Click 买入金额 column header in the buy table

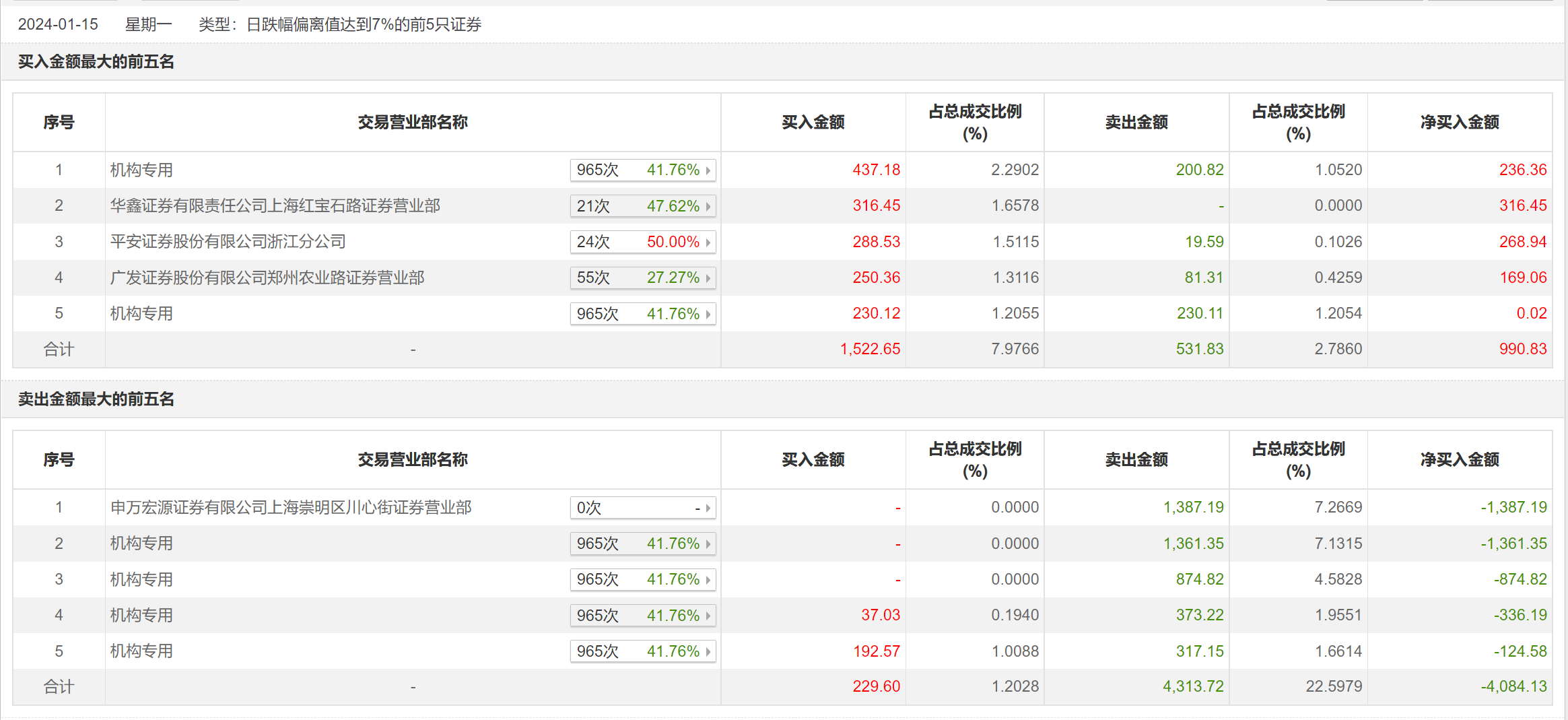point(813,122)
